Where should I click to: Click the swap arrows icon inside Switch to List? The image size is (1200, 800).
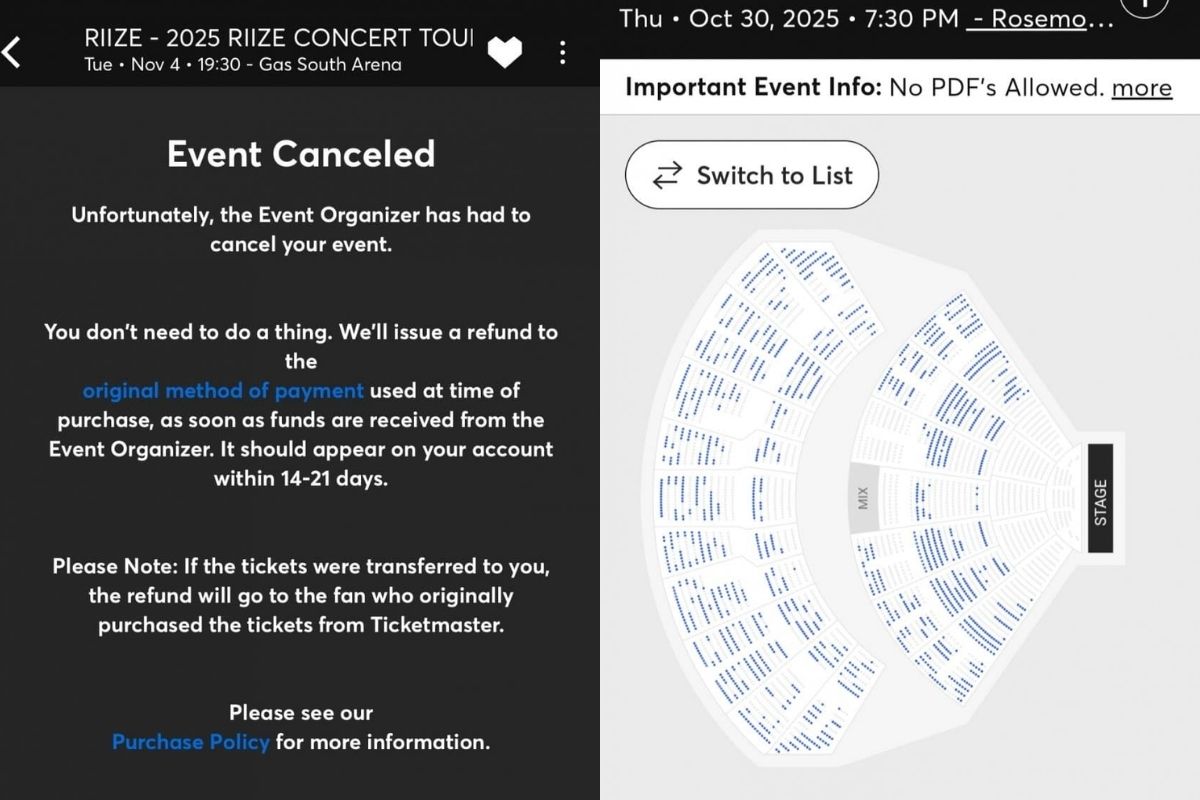(666, 175)
